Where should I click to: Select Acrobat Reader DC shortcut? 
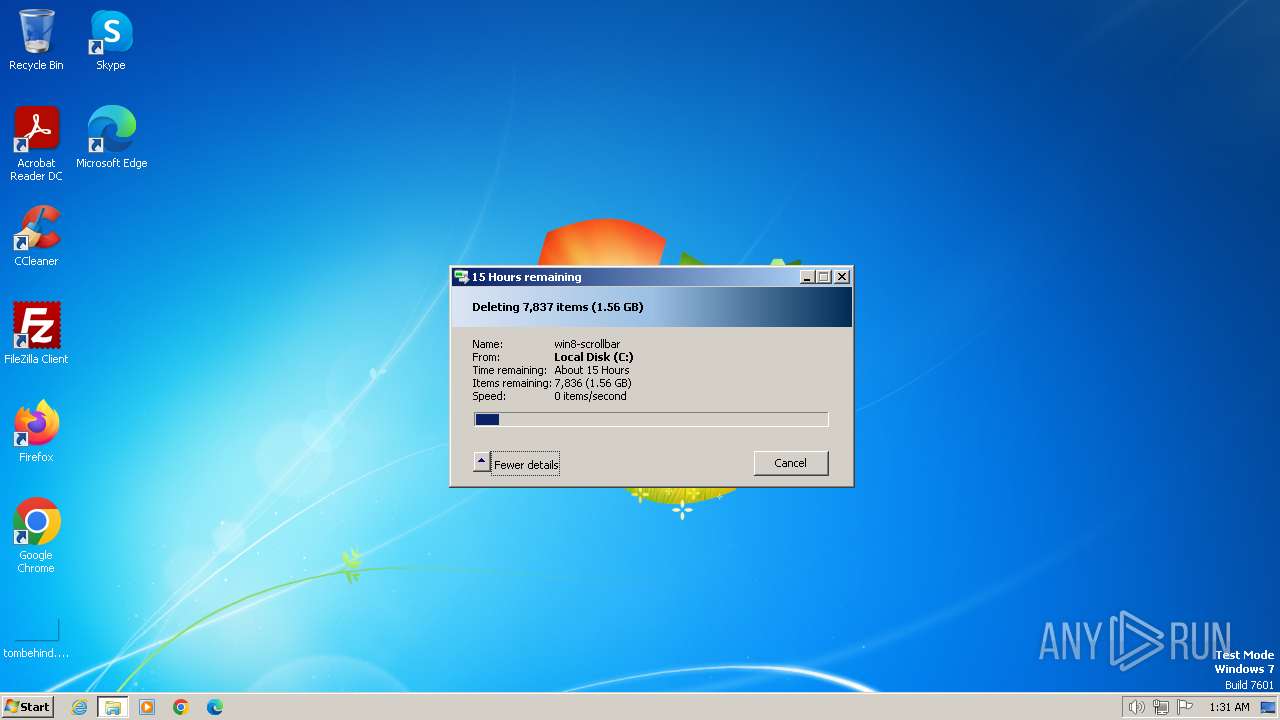[36, 143]
